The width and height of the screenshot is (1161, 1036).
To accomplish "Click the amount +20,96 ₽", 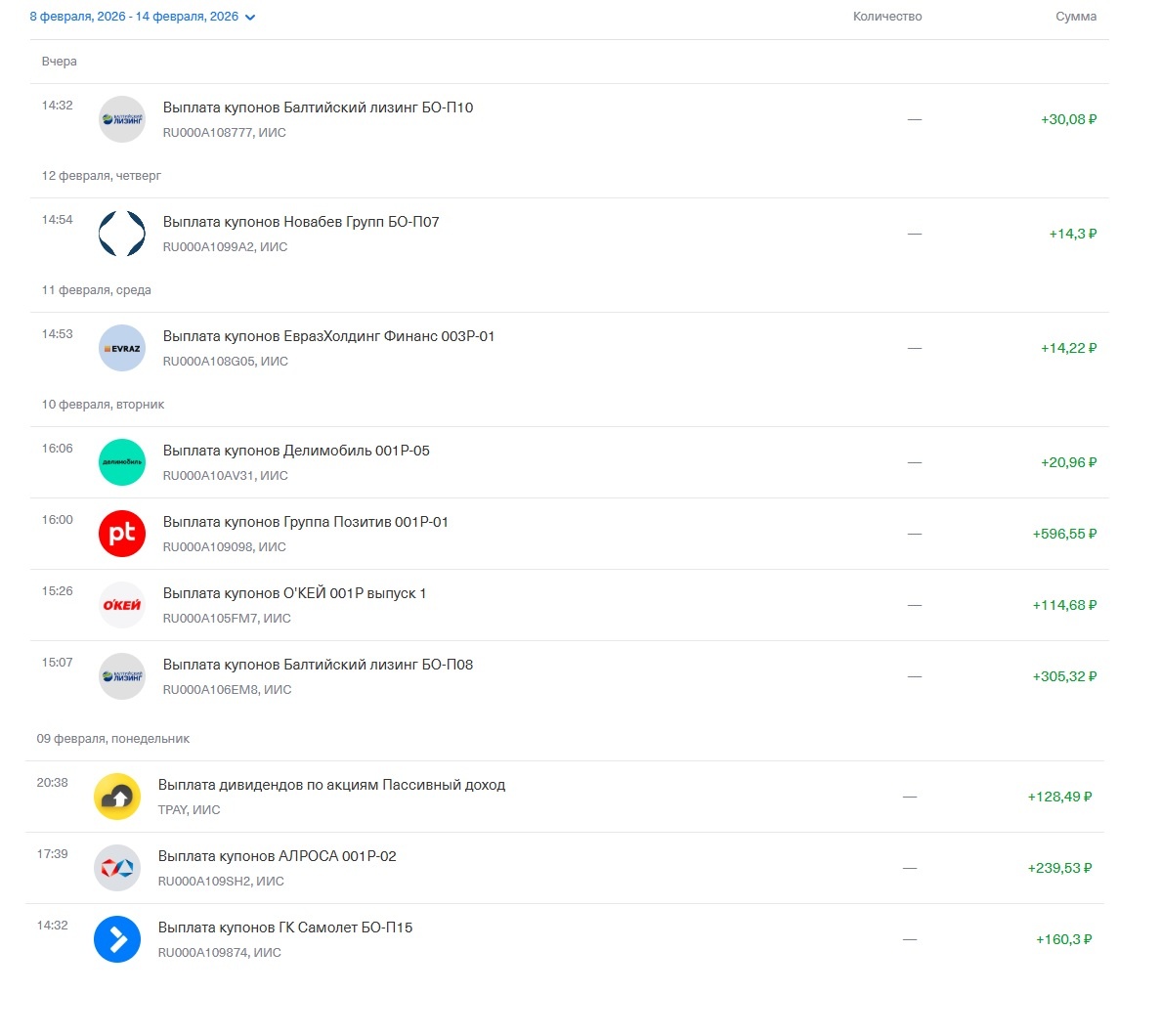I will coord(1068,462).
